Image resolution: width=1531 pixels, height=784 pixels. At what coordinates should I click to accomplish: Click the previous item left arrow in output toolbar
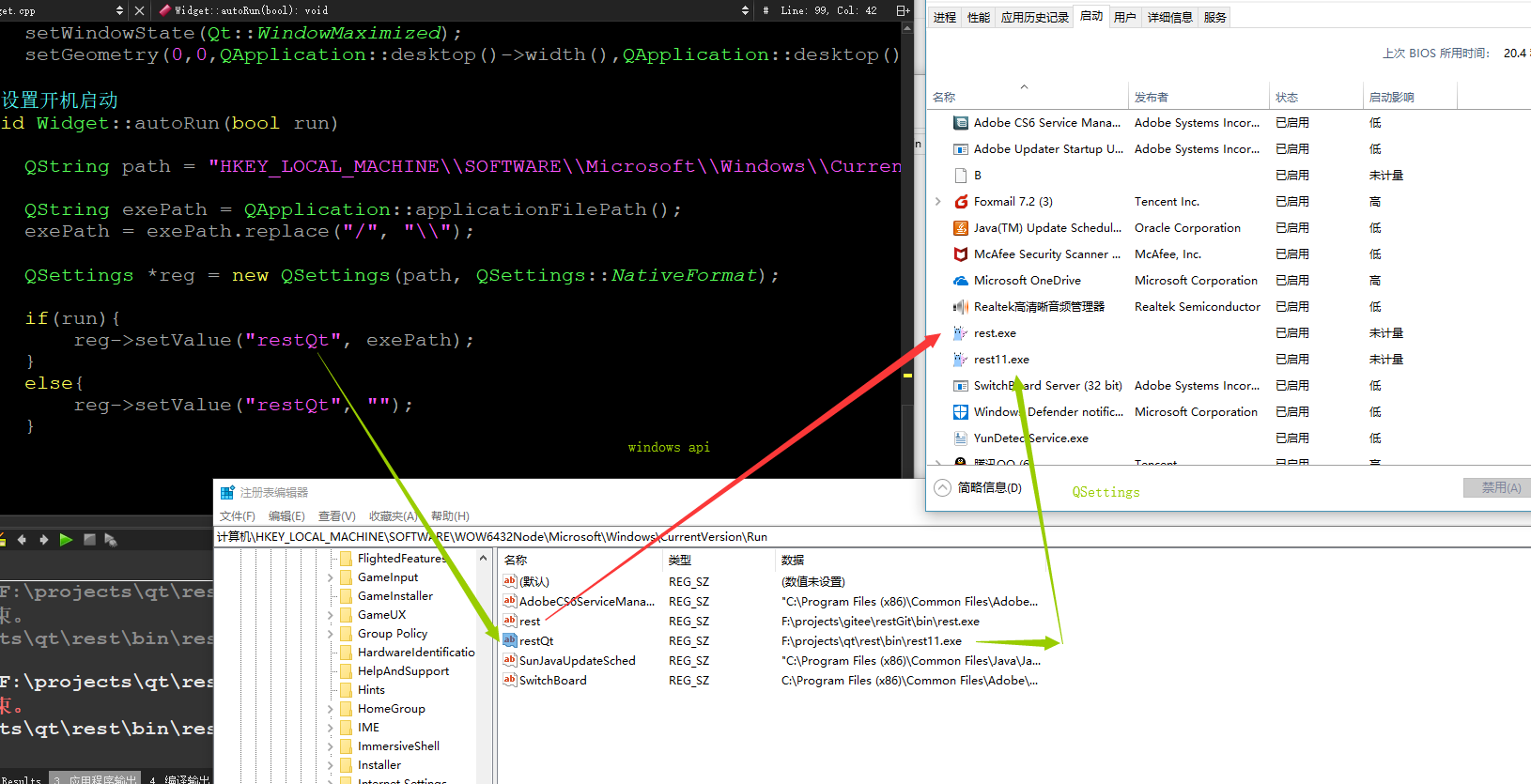point(23,540)
